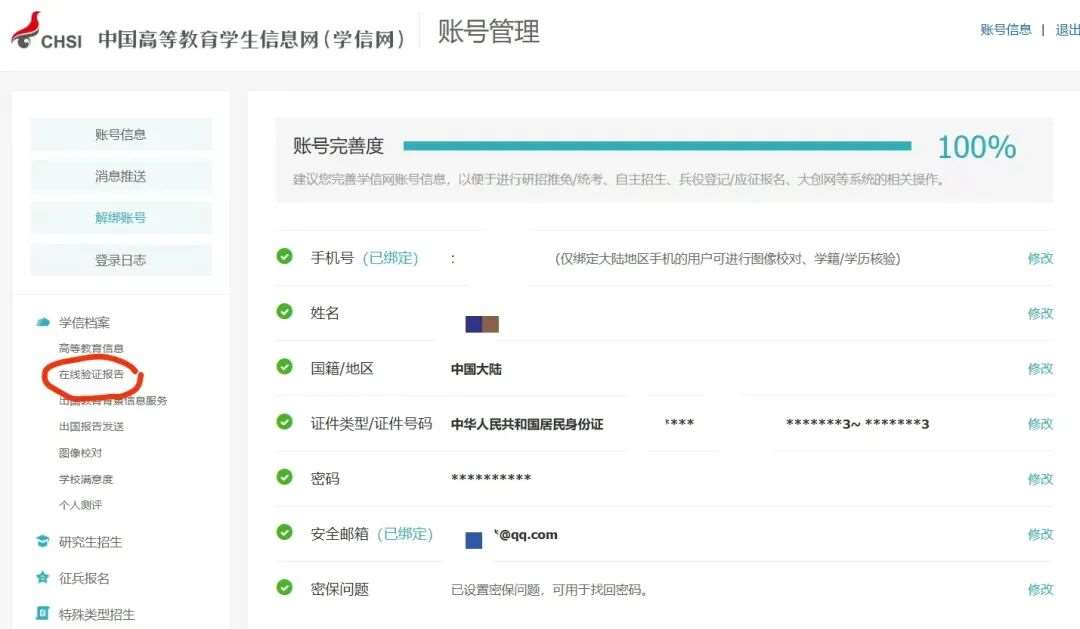Open the 账号信息 sidebar menu item
Image resolution: width=1080 pixels, height=629 pixels.
coord(121,134)
